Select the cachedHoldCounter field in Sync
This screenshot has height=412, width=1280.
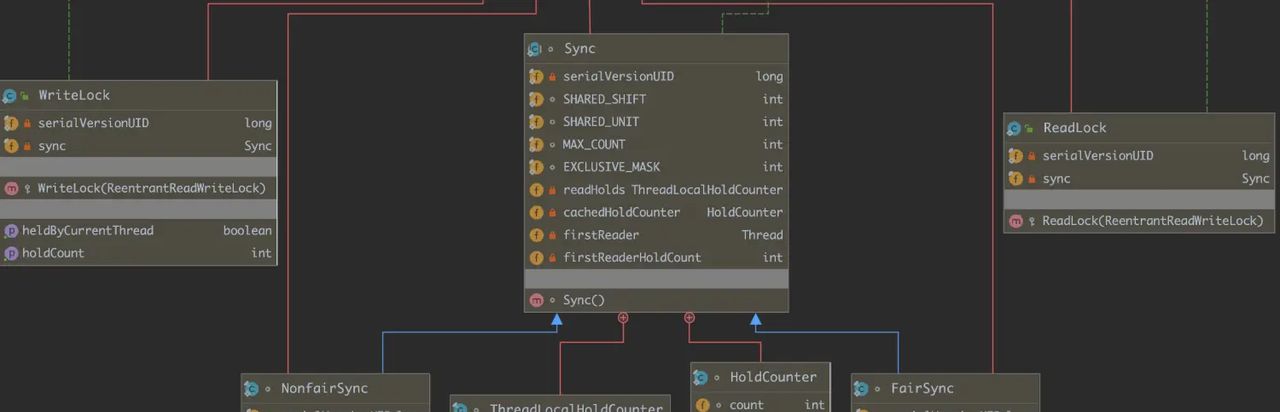(x=621, y=212)
